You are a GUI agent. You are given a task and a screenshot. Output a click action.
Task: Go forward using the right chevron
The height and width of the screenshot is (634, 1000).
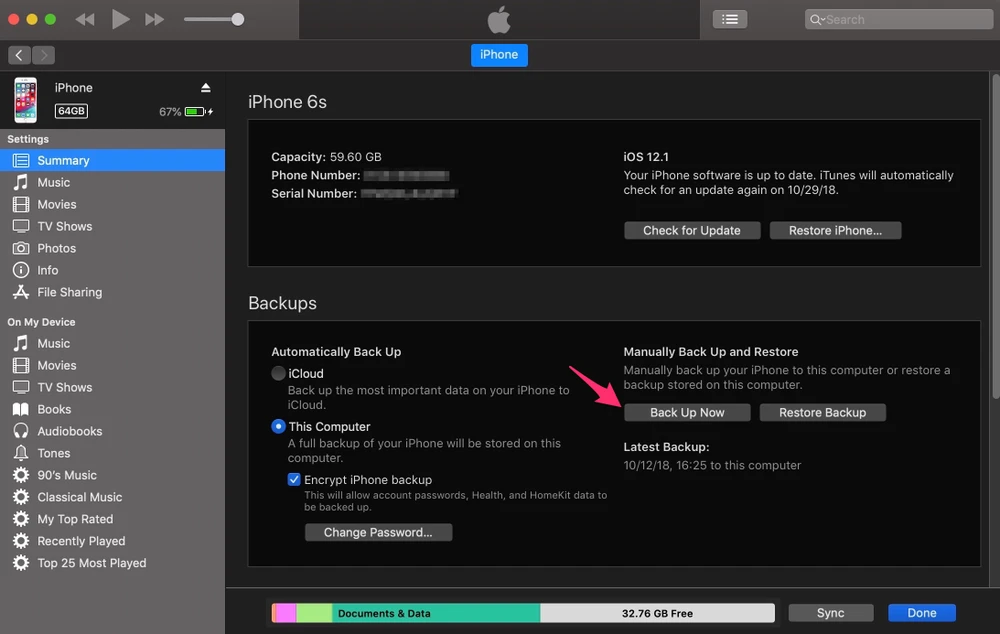[43, 55]
